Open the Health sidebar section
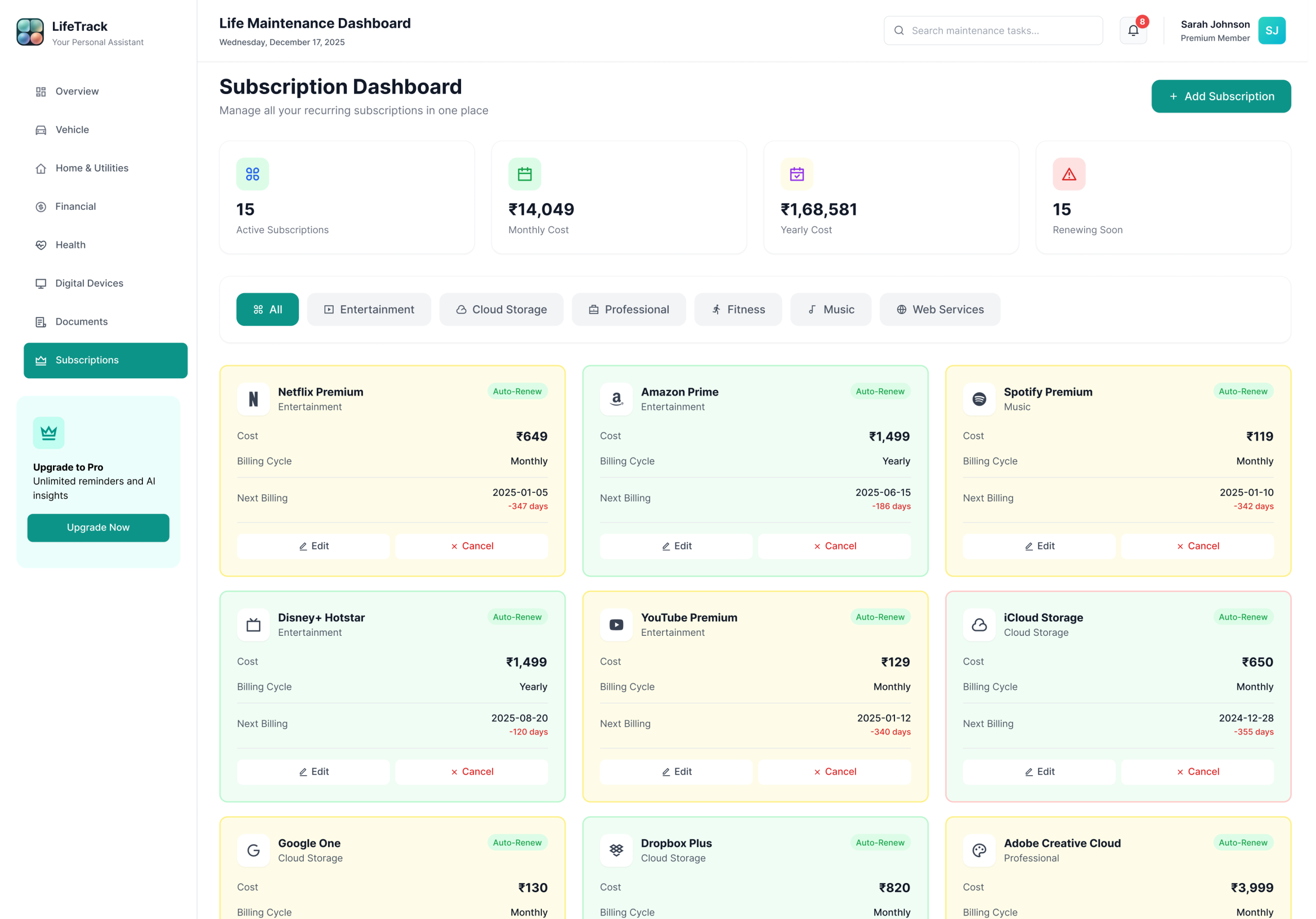The image size is (1316, 919). [x=70, y=245]
